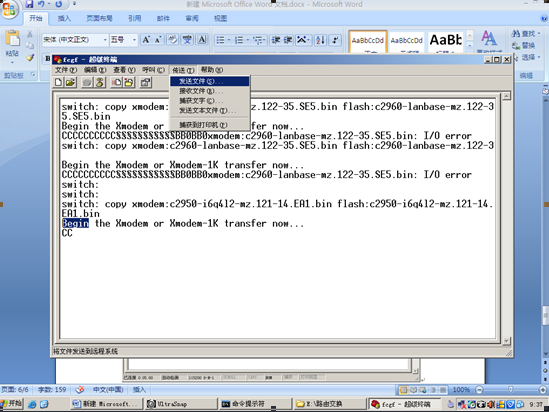Click the Format Painter brush icon in Word
This screenshot has height=412, width=549.
click(30, 58)
